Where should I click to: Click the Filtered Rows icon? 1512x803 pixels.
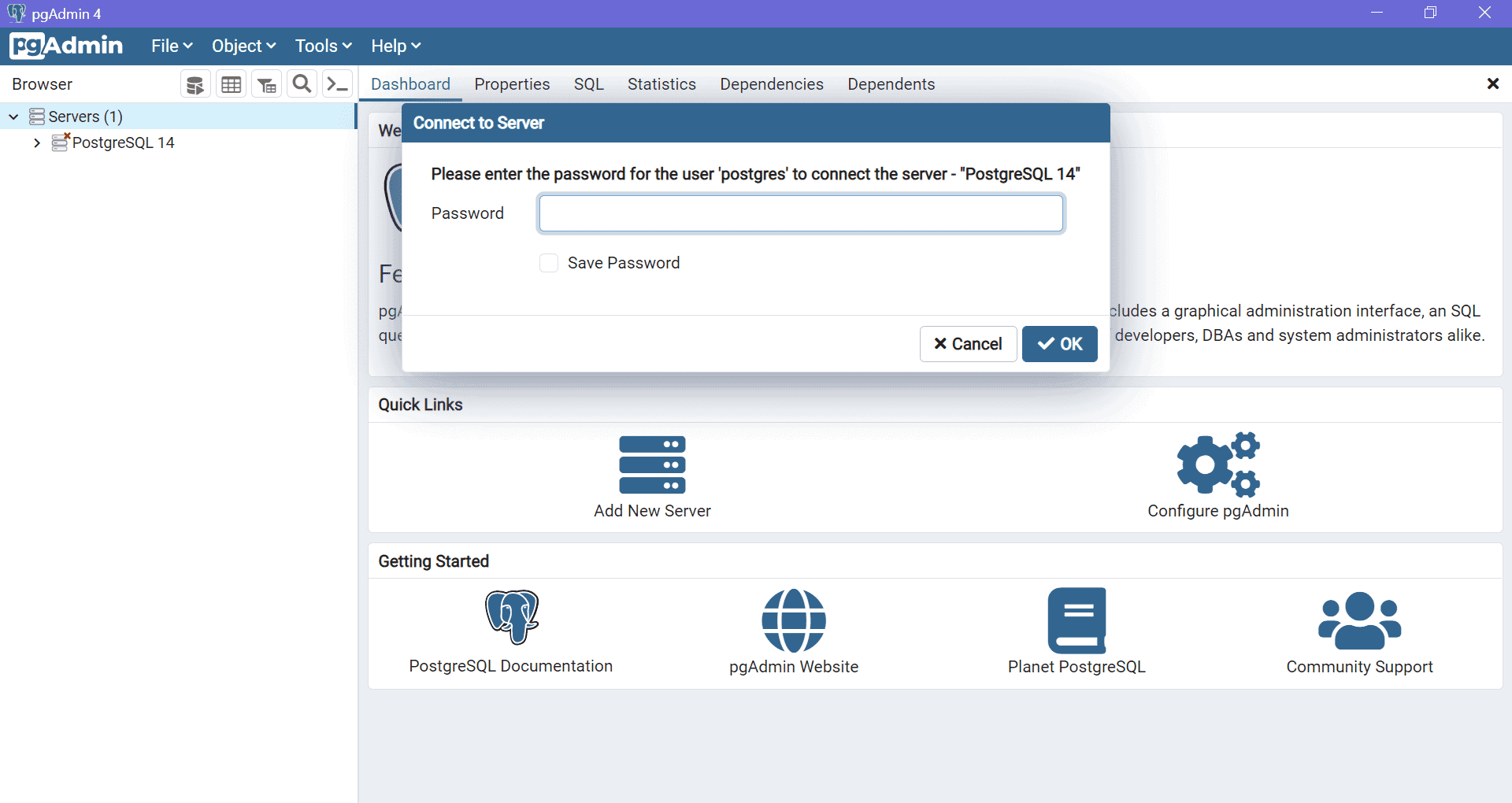coord(267,84)
